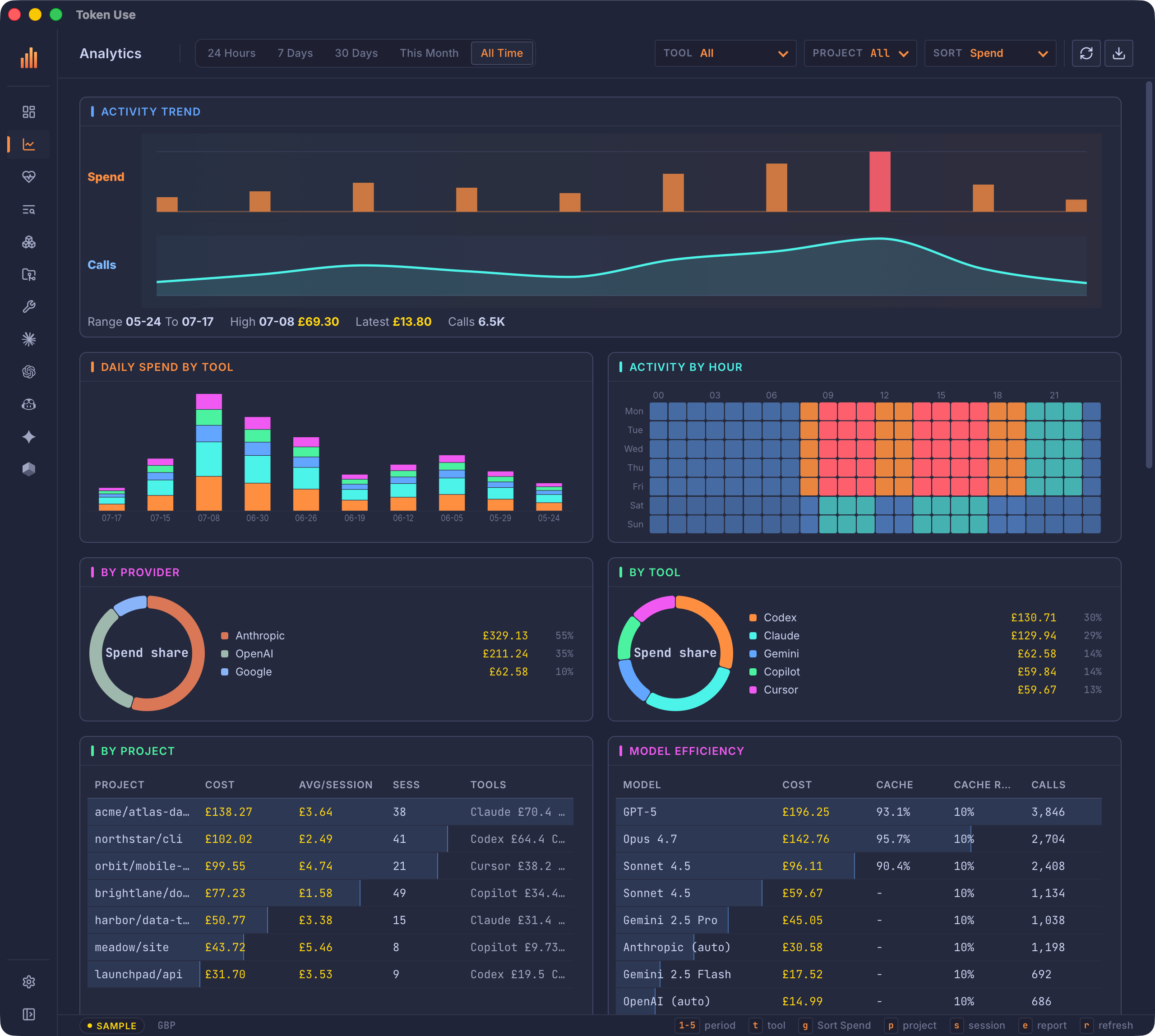
Task: Click the AVG/SESSION column header
Action: pos(335,784)
